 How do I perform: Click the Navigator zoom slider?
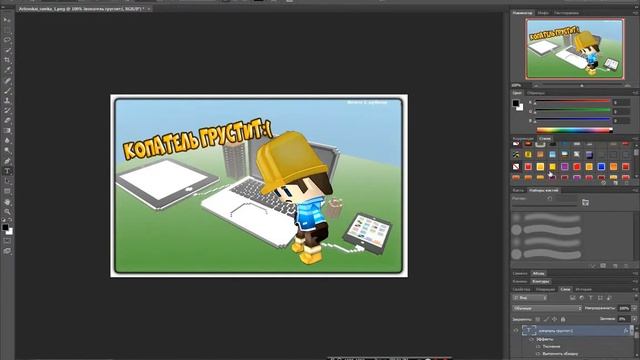[581, 86]
